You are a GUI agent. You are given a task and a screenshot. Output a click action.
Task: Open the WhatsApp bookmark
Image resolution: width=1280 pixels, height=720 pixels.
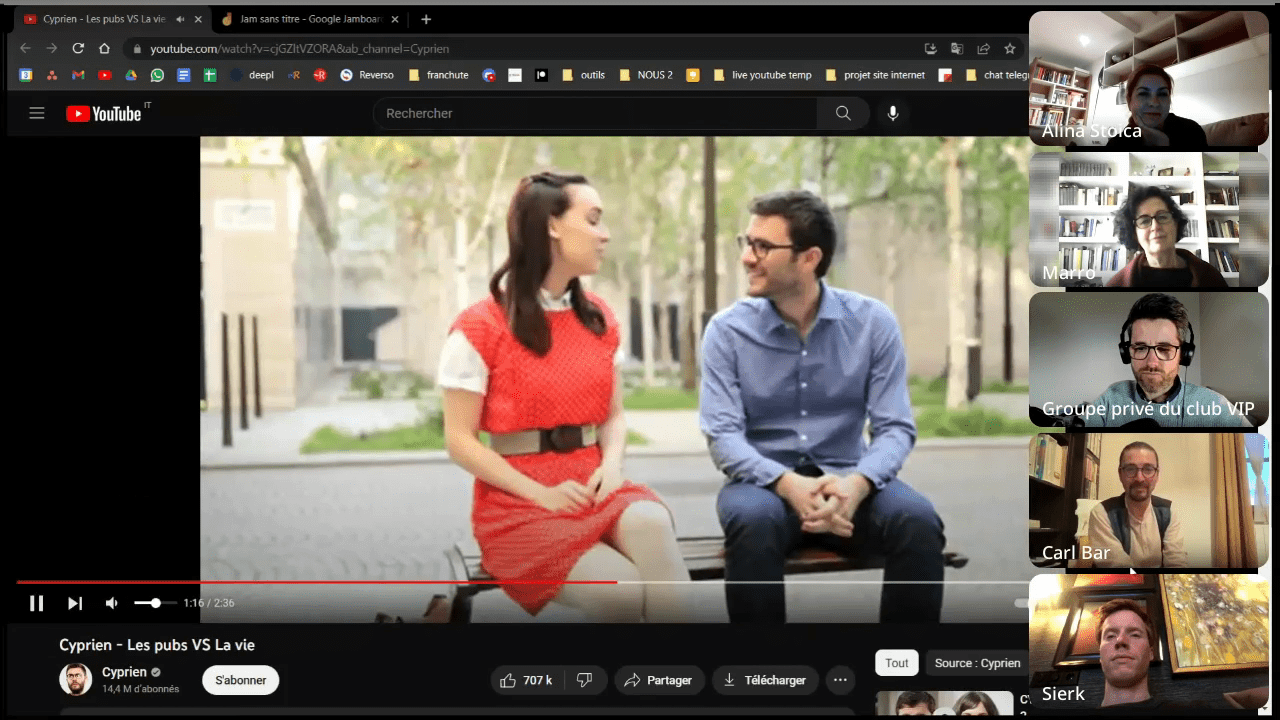pyautogui.click(x=157, y=75)
